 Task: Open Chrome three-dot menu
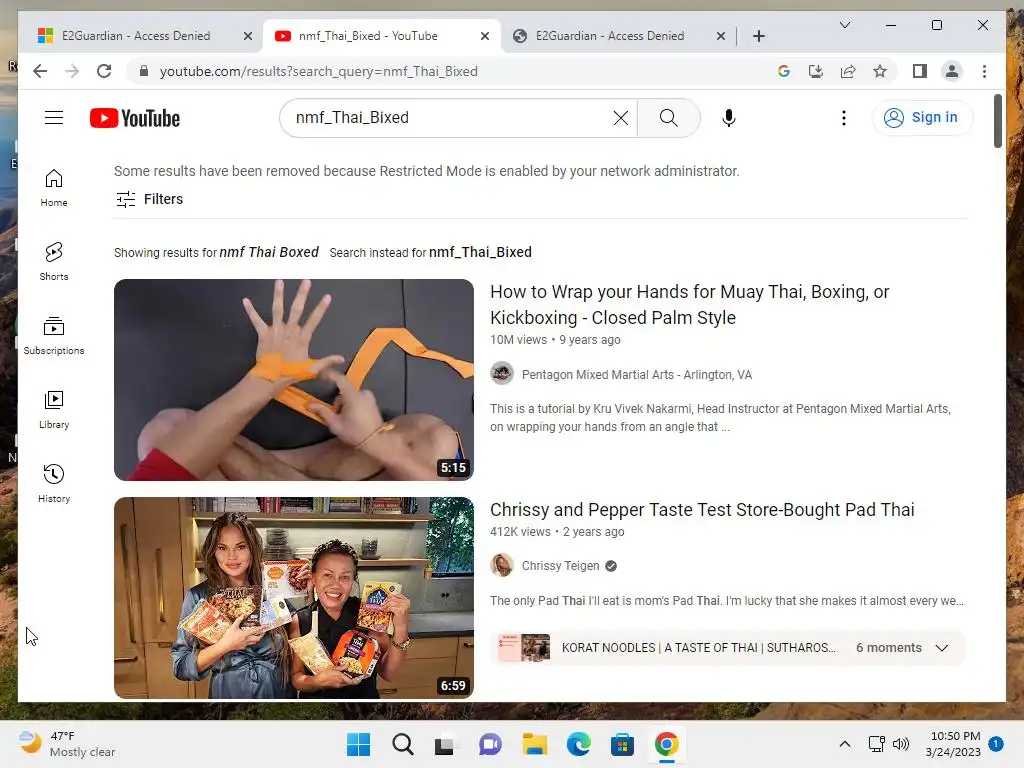[984, 71]
